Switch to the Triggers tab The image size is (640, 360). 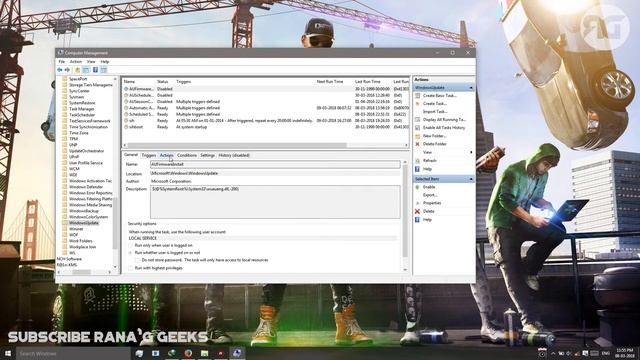coord(149,156)
